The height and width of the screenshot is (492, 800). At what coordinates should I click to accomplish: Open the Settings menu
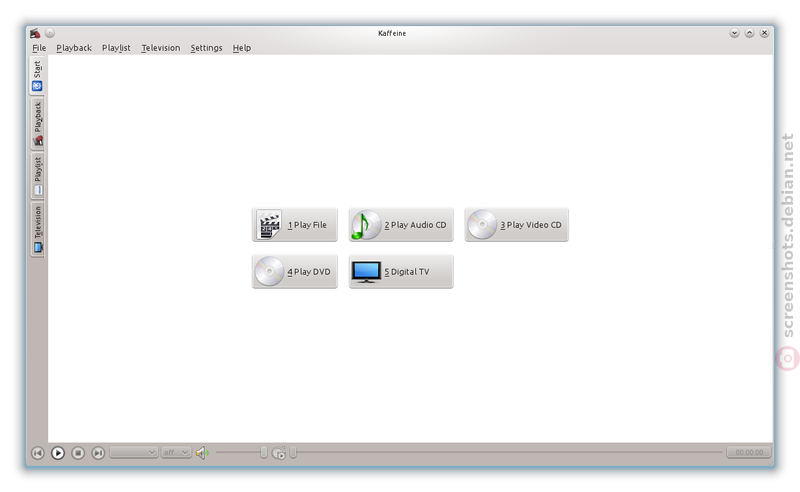(206, 48)
